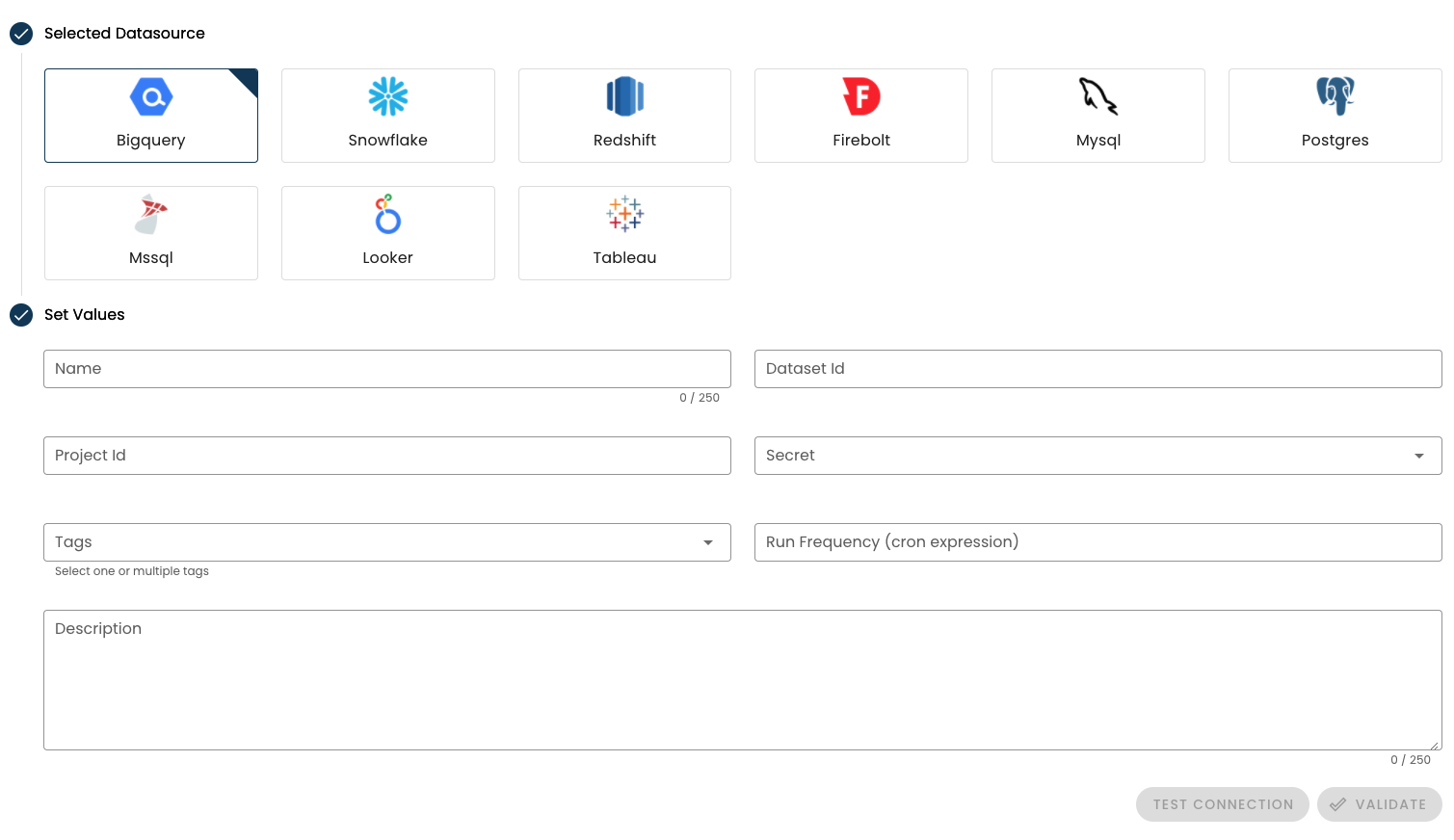Click the Postgres card label
1454x840 pixels.
[1335, 141]
